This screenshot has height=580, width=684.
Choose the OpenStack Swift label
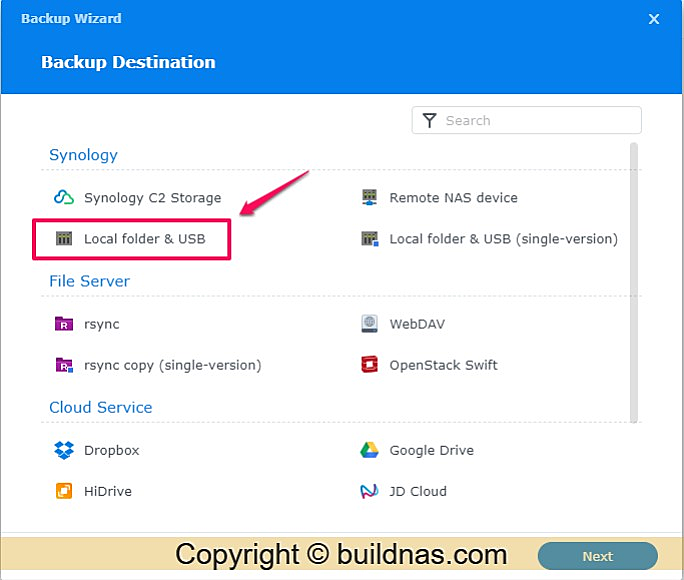(443, 365)
